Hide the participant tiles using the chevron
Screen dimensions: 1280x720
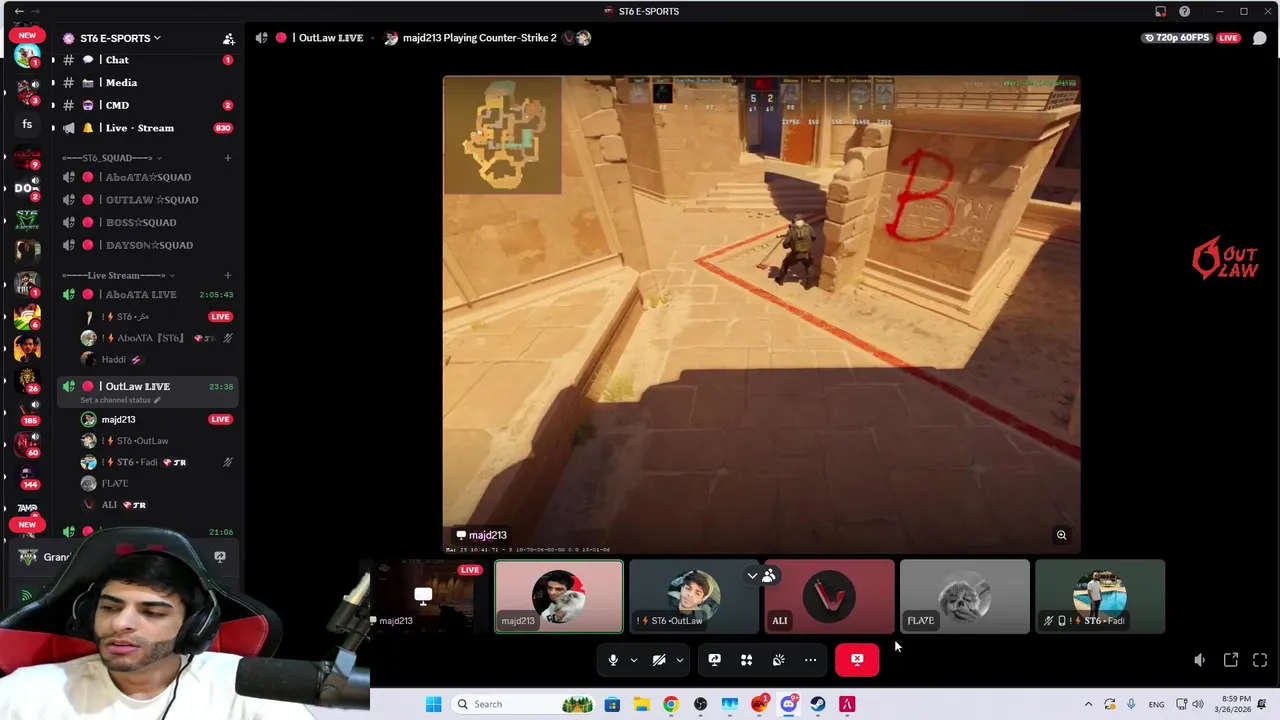point(752,576)
